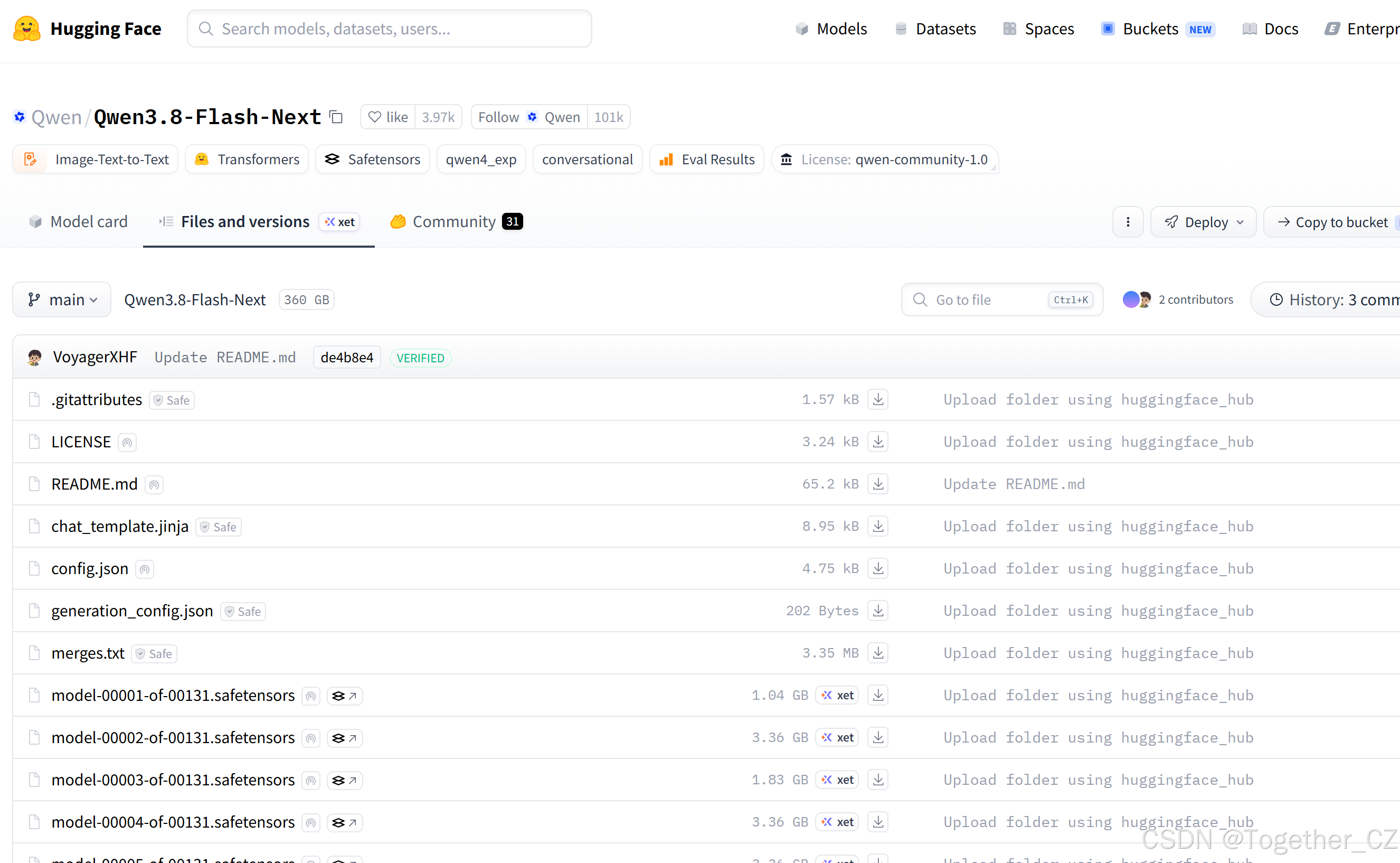Viewport: 1400px width, 863px height.
Task: Download config.json
Action: tap(878, 568)
